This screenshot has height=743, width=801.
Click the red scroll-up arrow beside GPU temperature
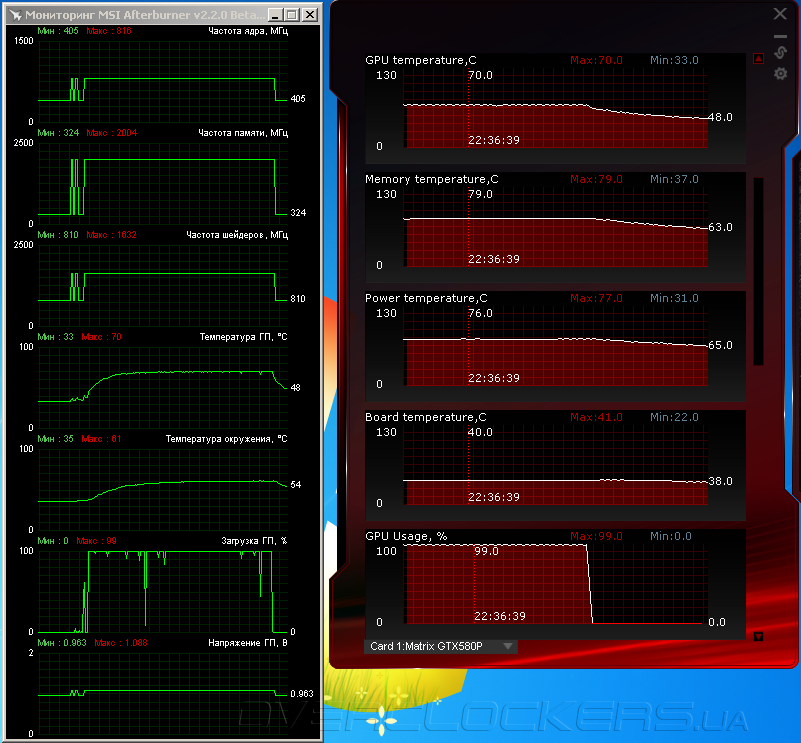click(759, 59)
